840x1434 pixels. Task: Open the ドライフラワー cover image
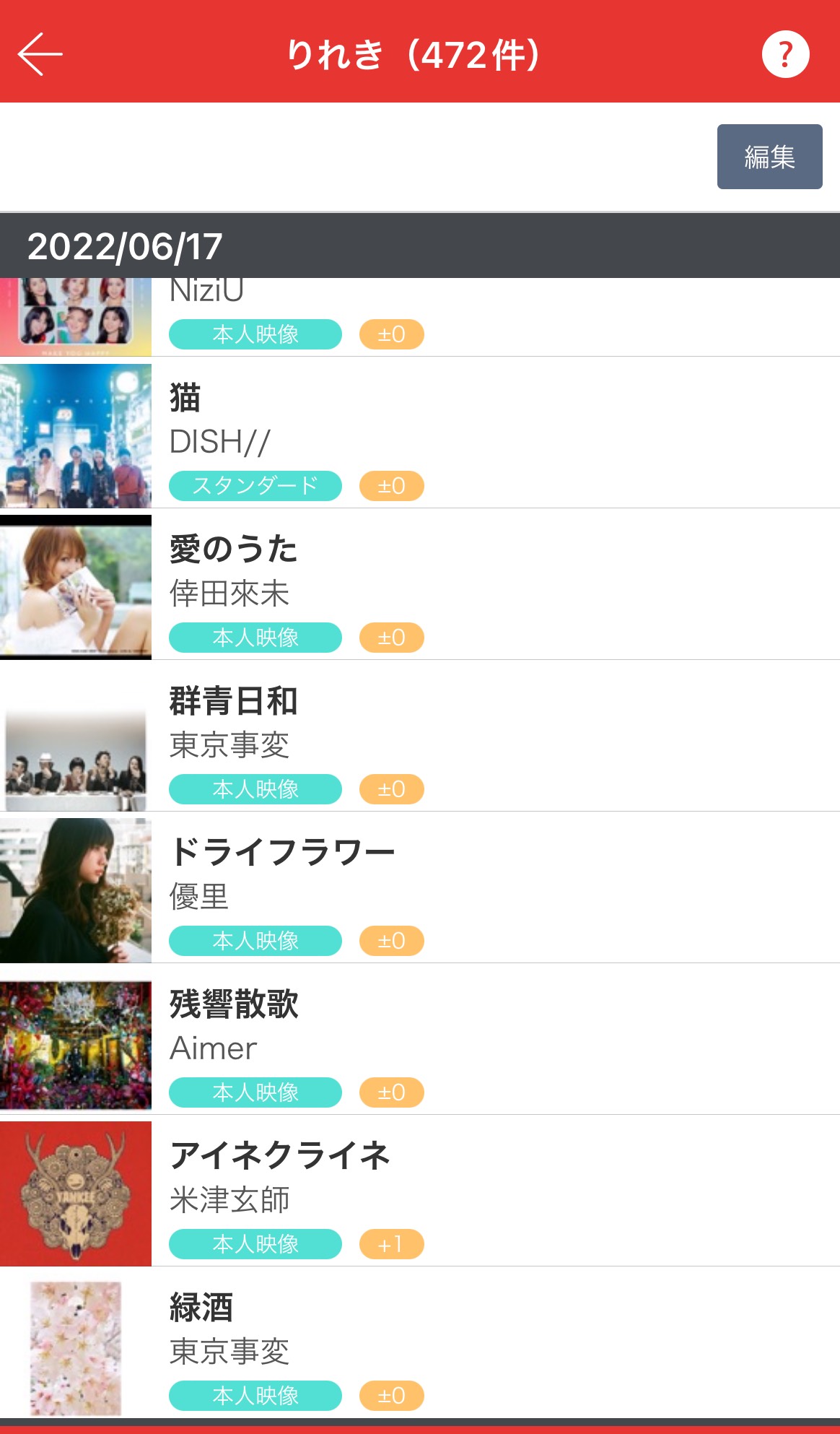click(76, 890)
